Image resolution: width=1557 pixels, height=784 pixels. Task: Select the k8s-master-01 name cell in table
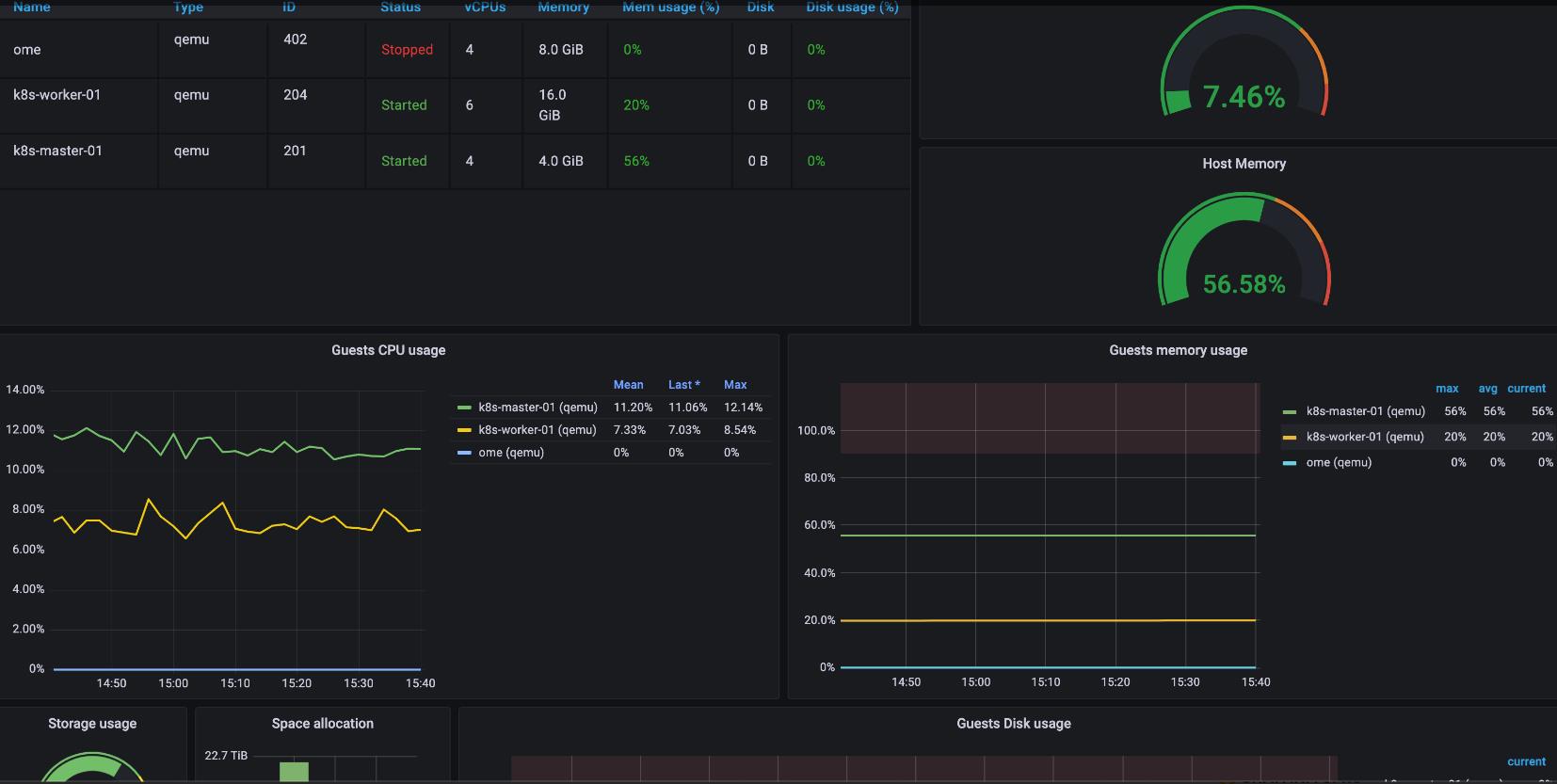click(57, 151)
